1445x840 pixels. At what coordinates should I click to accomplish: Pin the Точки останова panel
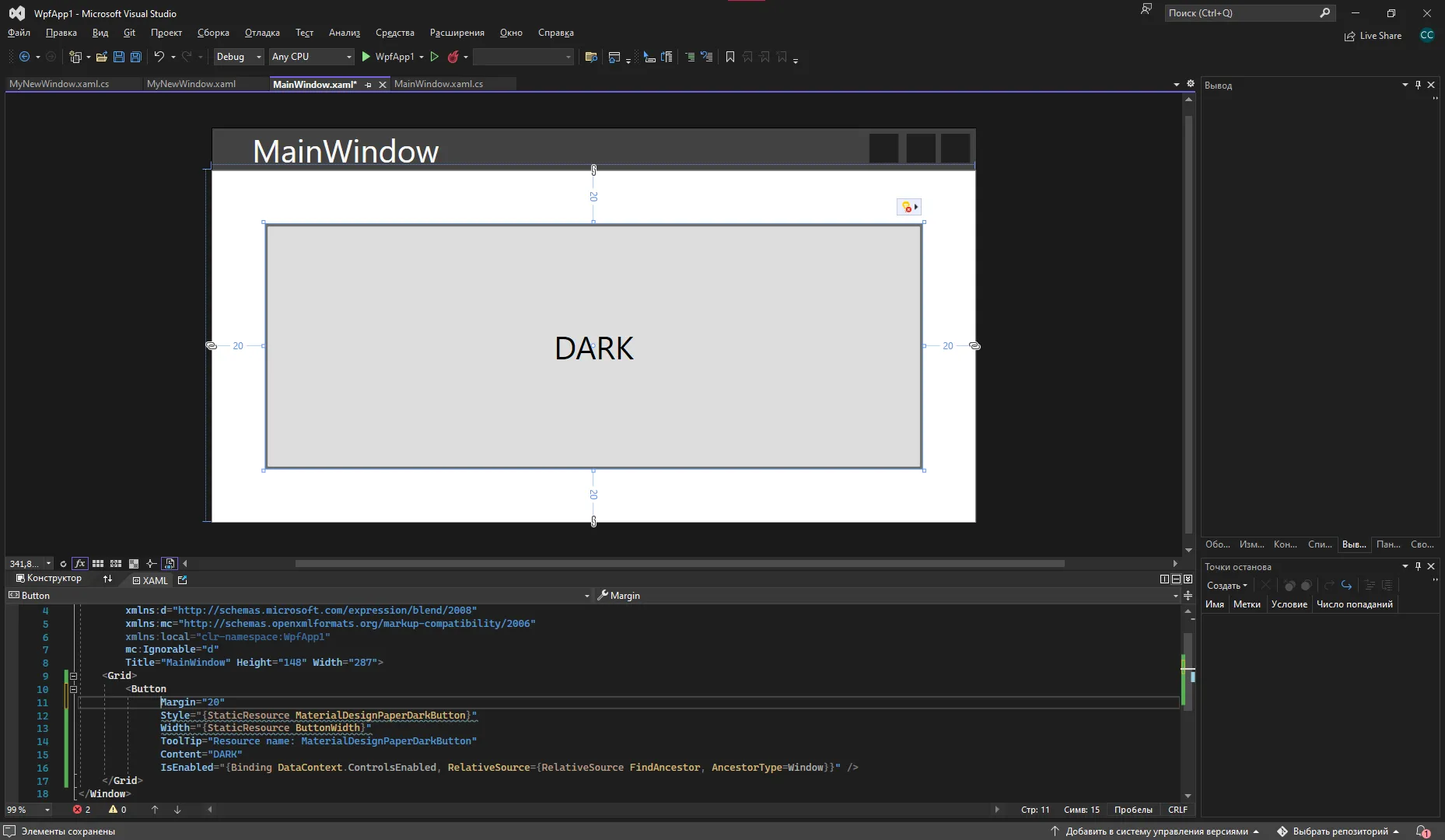[x=1418, y=566]
